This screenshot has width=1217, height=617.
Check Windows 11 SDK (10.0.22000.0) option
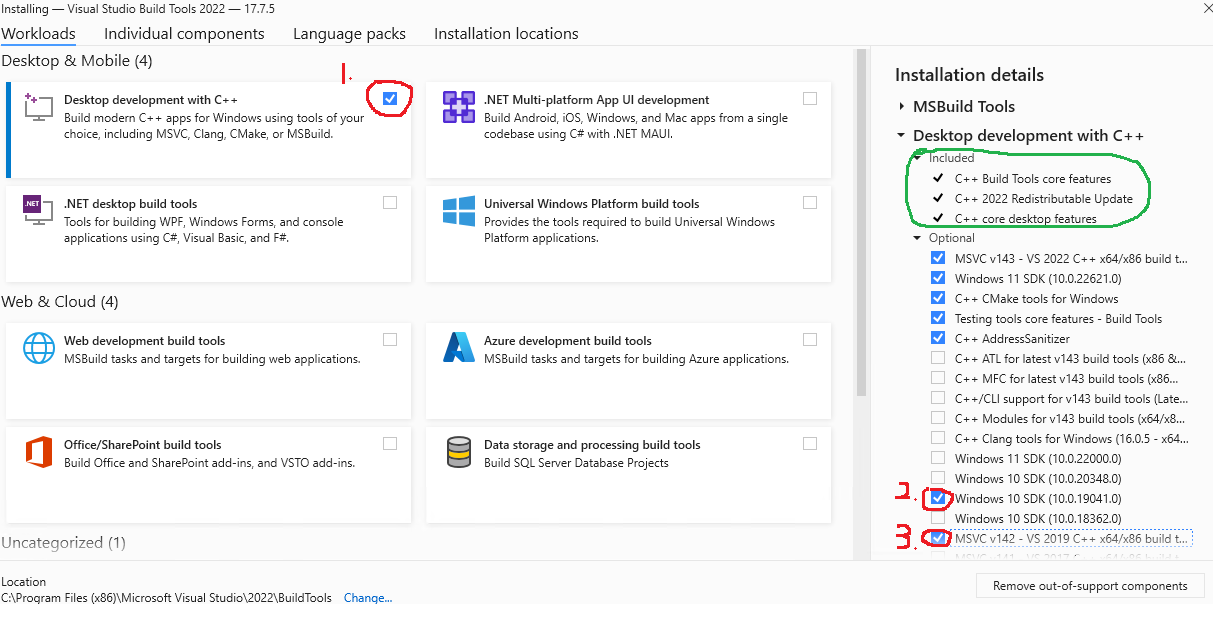[938, 458]
